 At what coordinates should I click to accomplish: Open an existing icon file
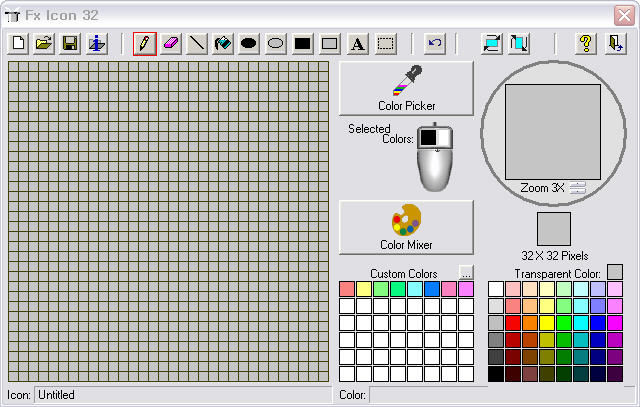(x=44, y=43)
